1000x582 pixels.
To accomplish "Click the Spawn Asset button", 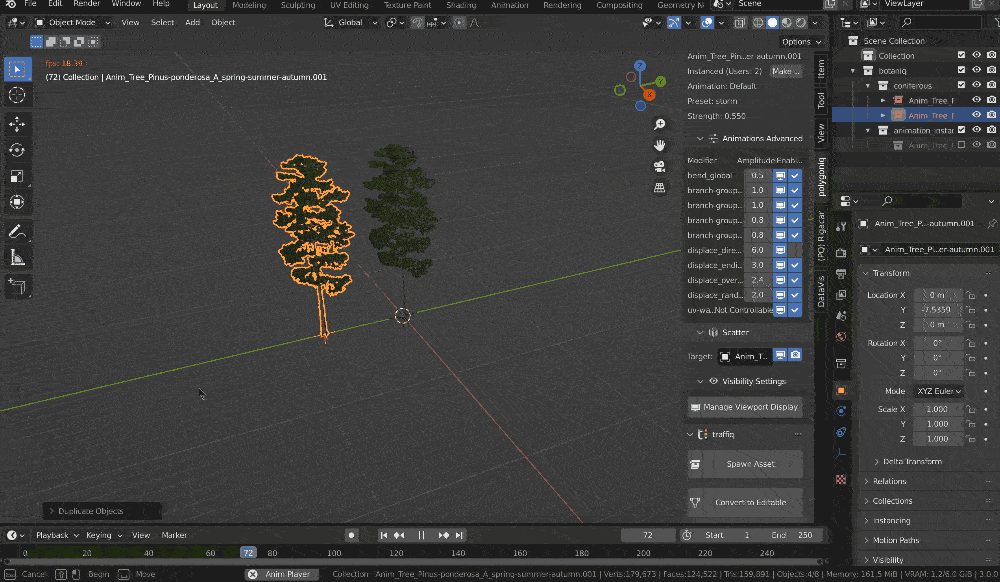I will [745, 464].
